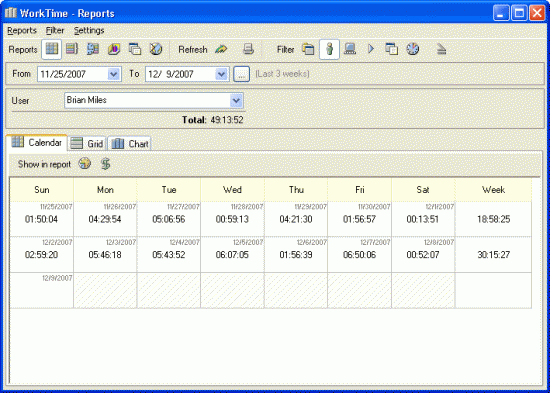Click the 01:50:04 cell

click(x=42, y=219)
